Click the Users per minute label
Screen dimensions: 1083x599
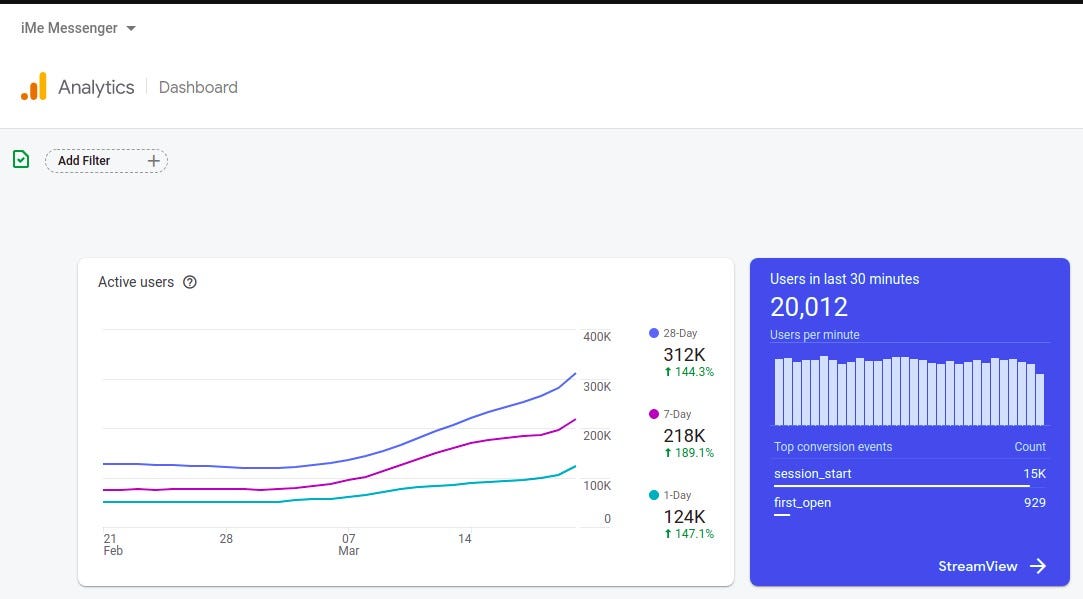pos(815,335)
